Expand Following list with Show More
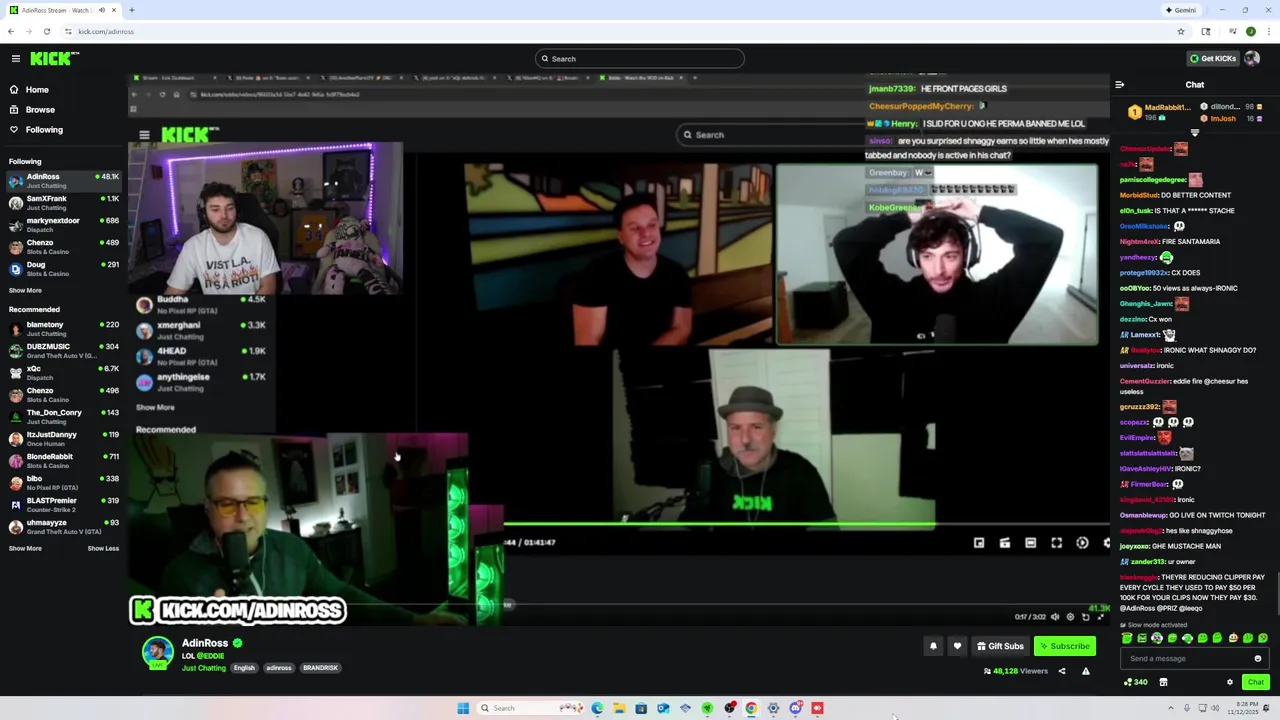This screenshot has height=720, width=1280. point(25,291)
